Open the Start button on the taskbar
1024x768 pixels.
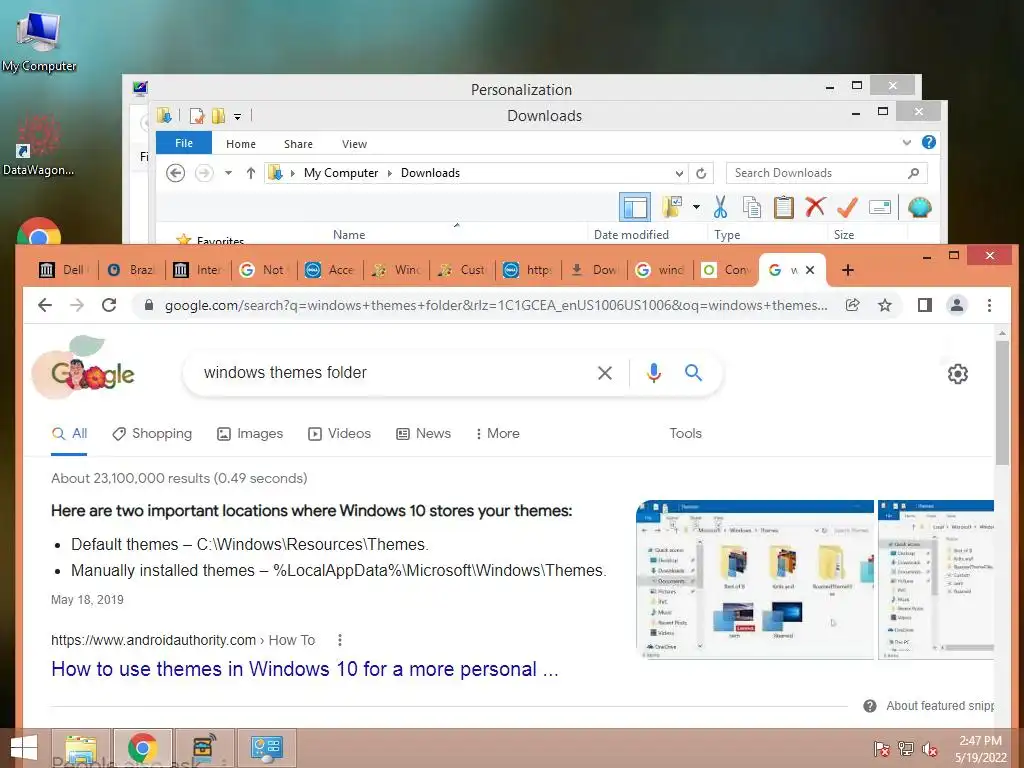[x=24, y=748]
